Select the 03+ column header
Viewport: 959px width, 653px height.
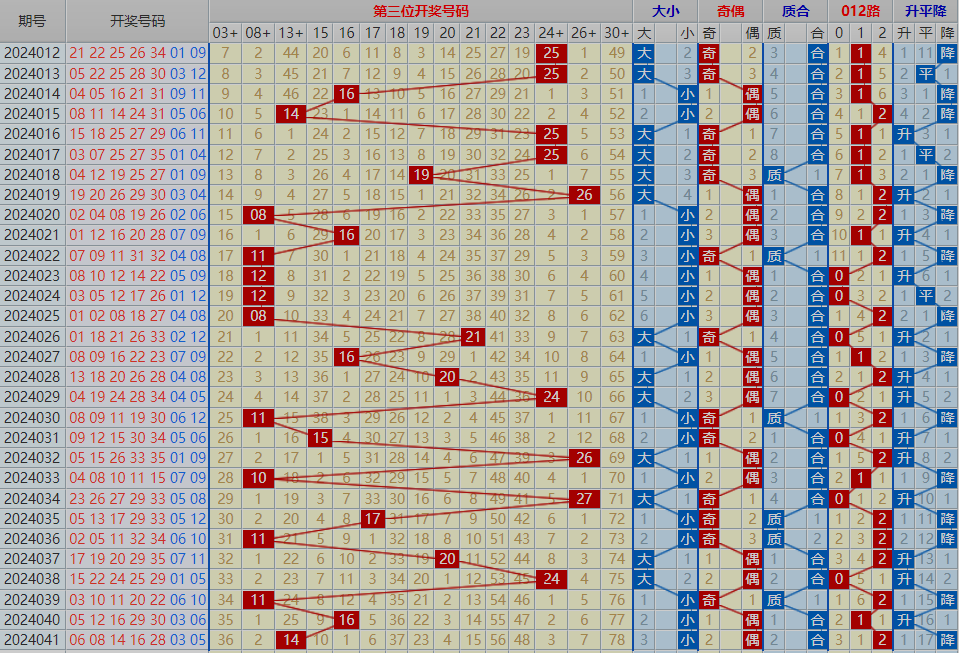click(x=226, y=33)
